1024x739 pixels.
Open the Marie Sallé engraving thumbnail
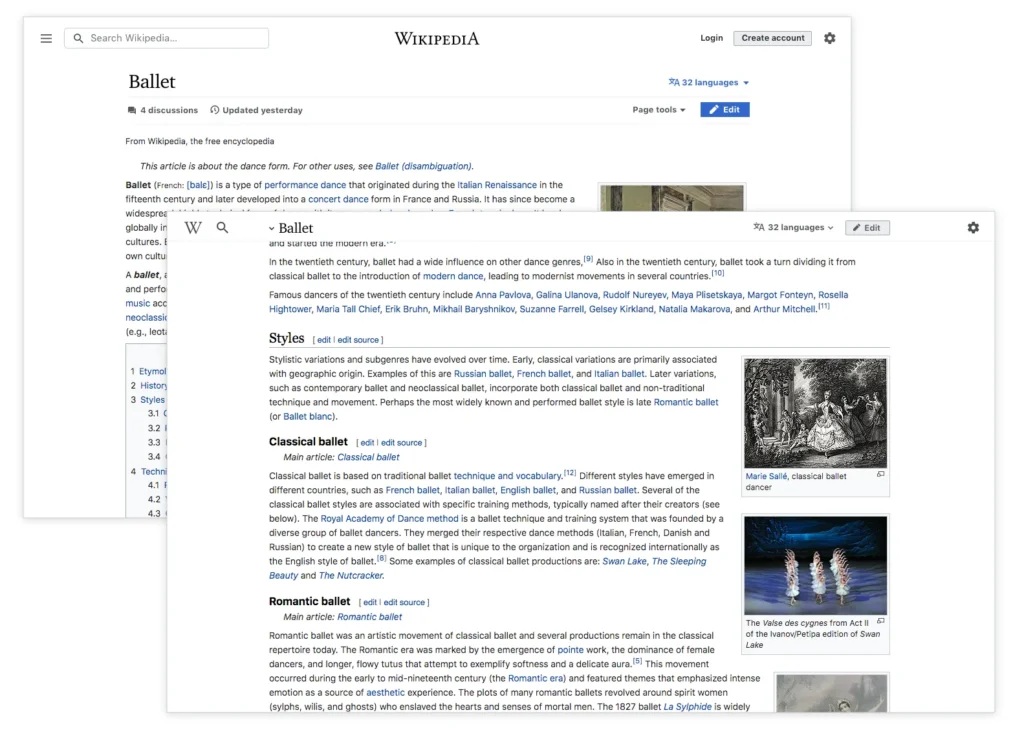click(816, 413)
